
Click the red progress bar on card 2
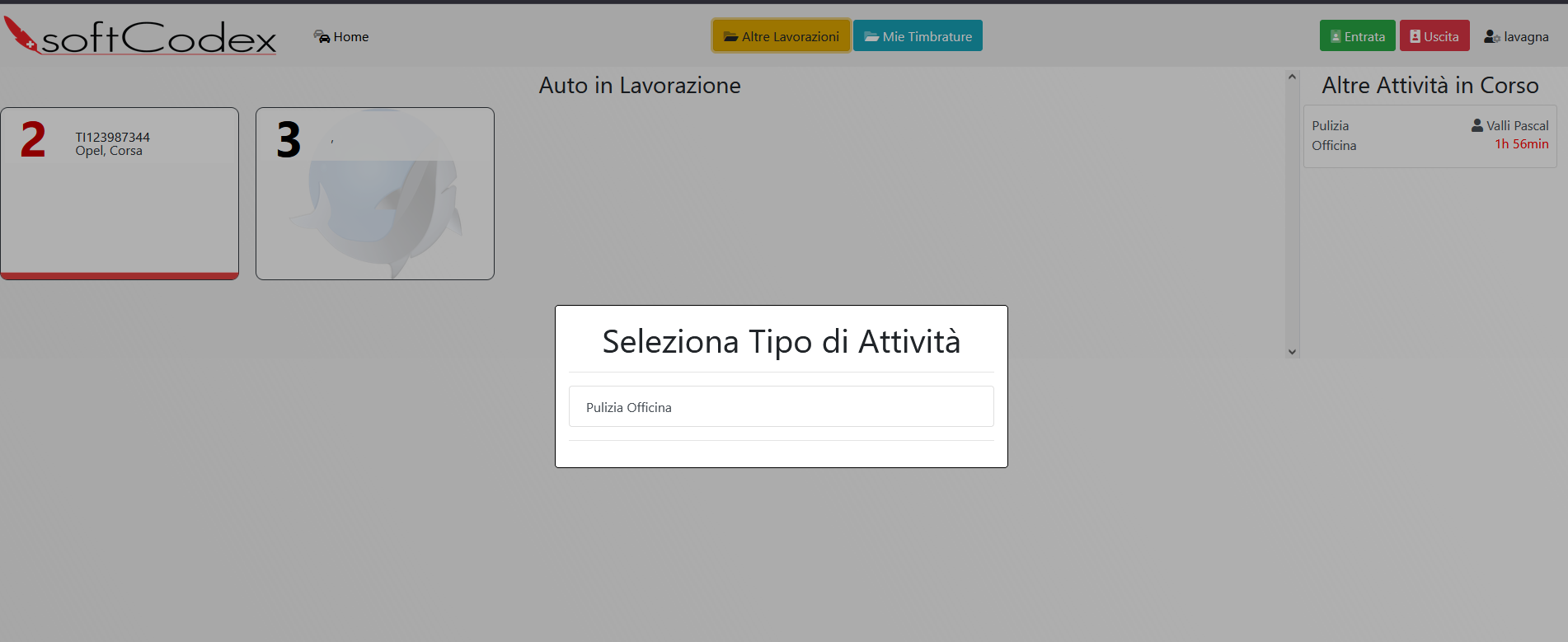(x=120, y=276)
